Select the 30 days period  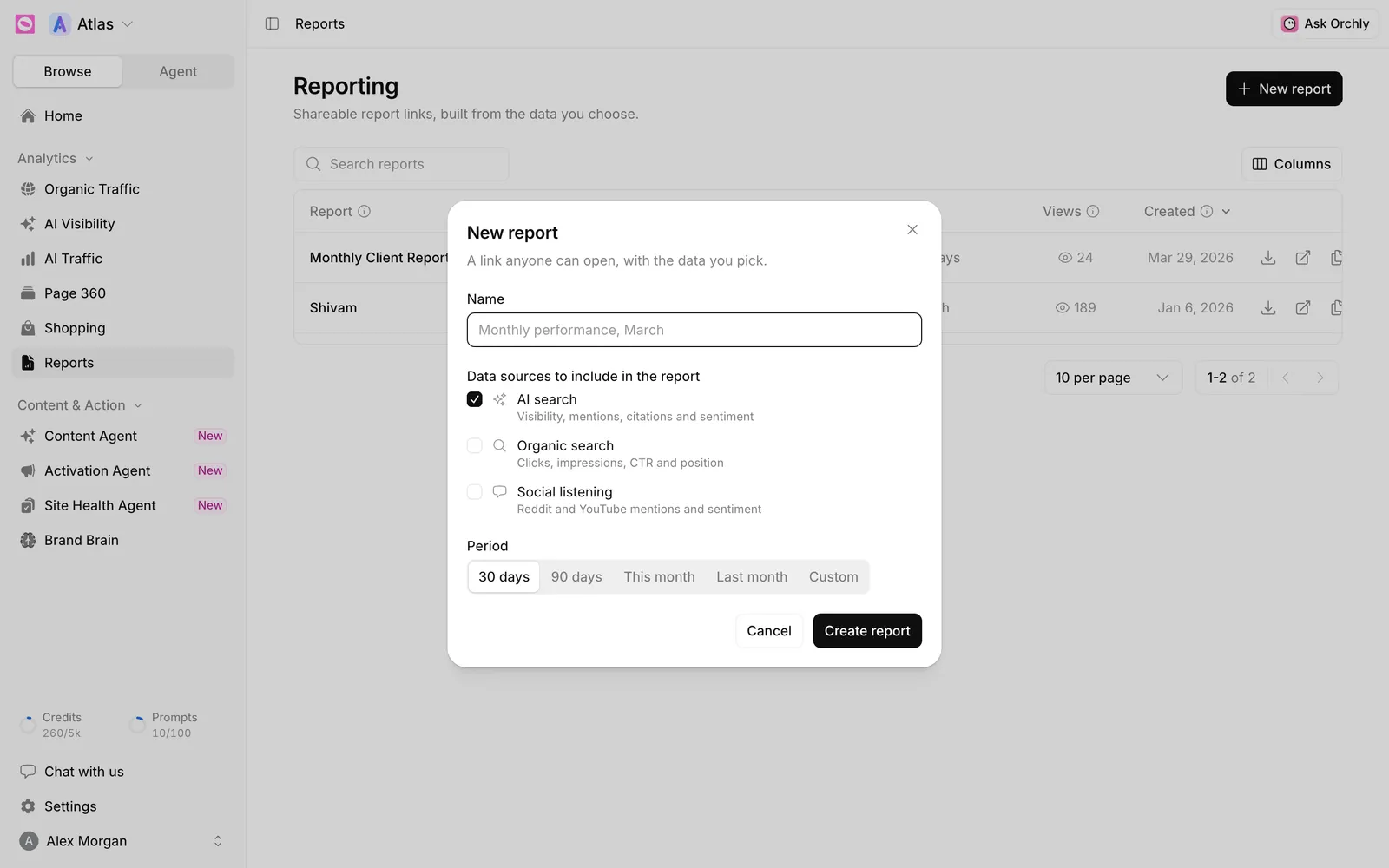coord(504,577)
